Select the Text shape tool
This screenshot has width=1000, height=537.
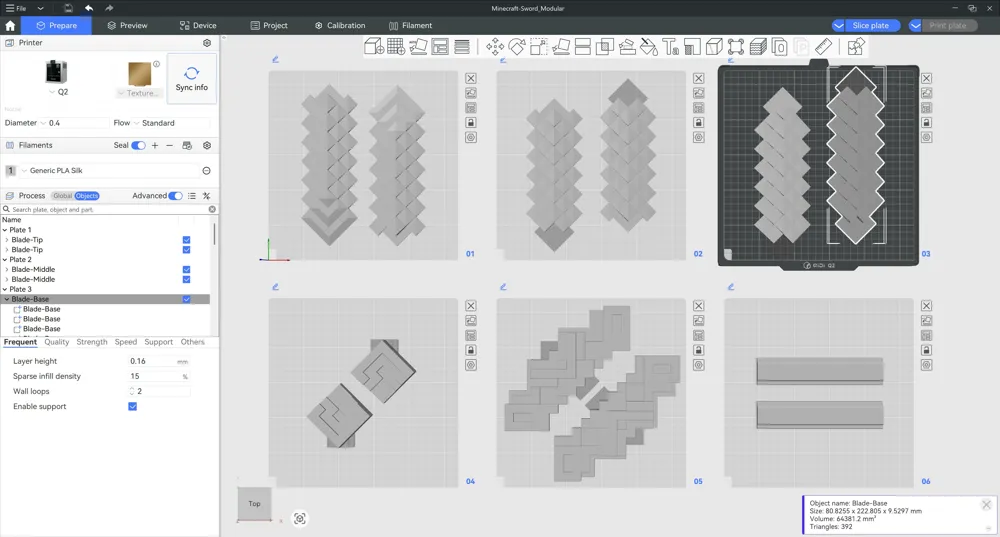670,47
